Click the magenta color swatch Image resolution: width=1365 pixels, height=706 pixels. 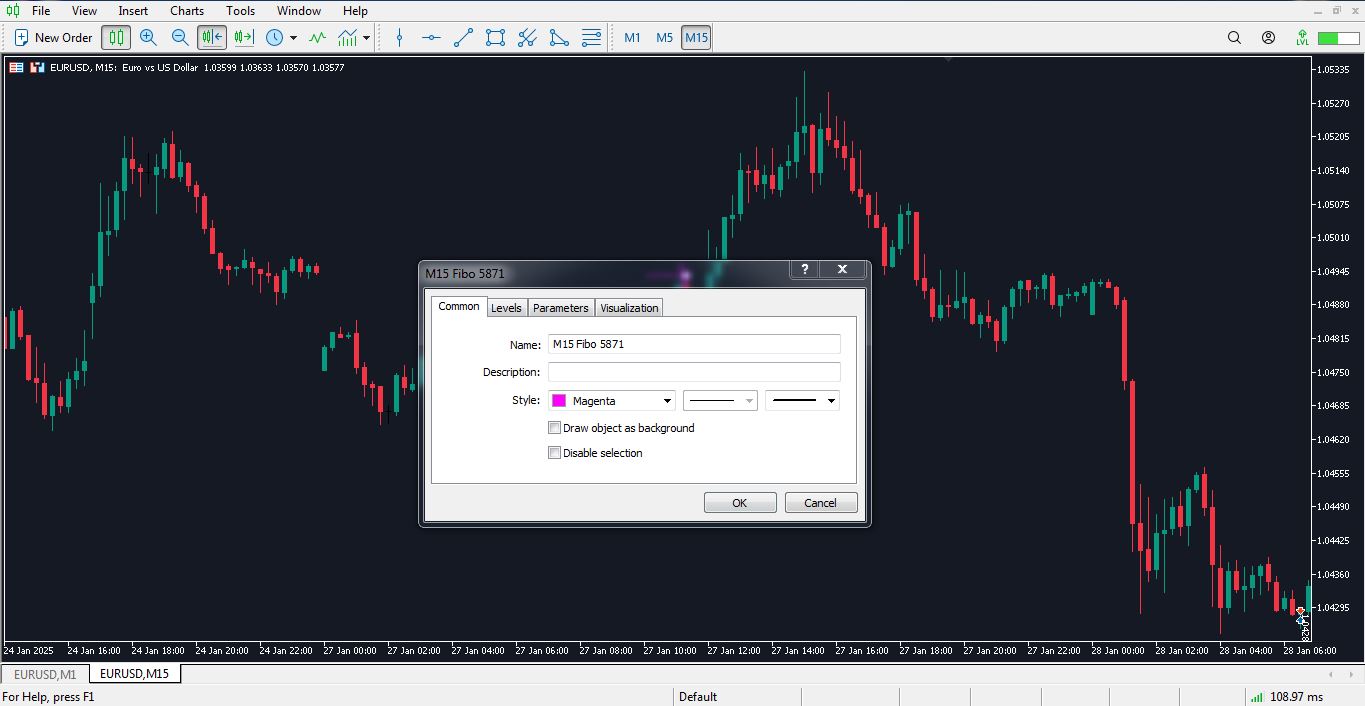559,400
